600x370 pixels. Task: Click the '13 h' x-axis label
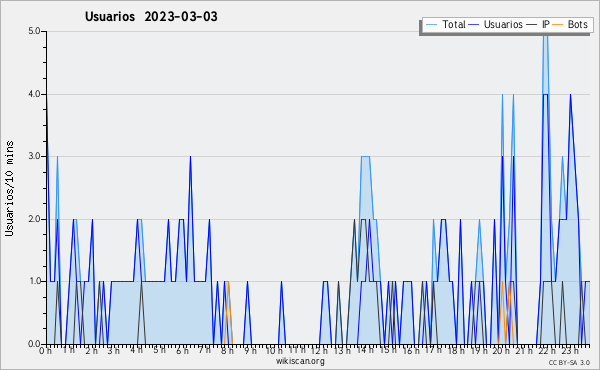pos(342,351)
